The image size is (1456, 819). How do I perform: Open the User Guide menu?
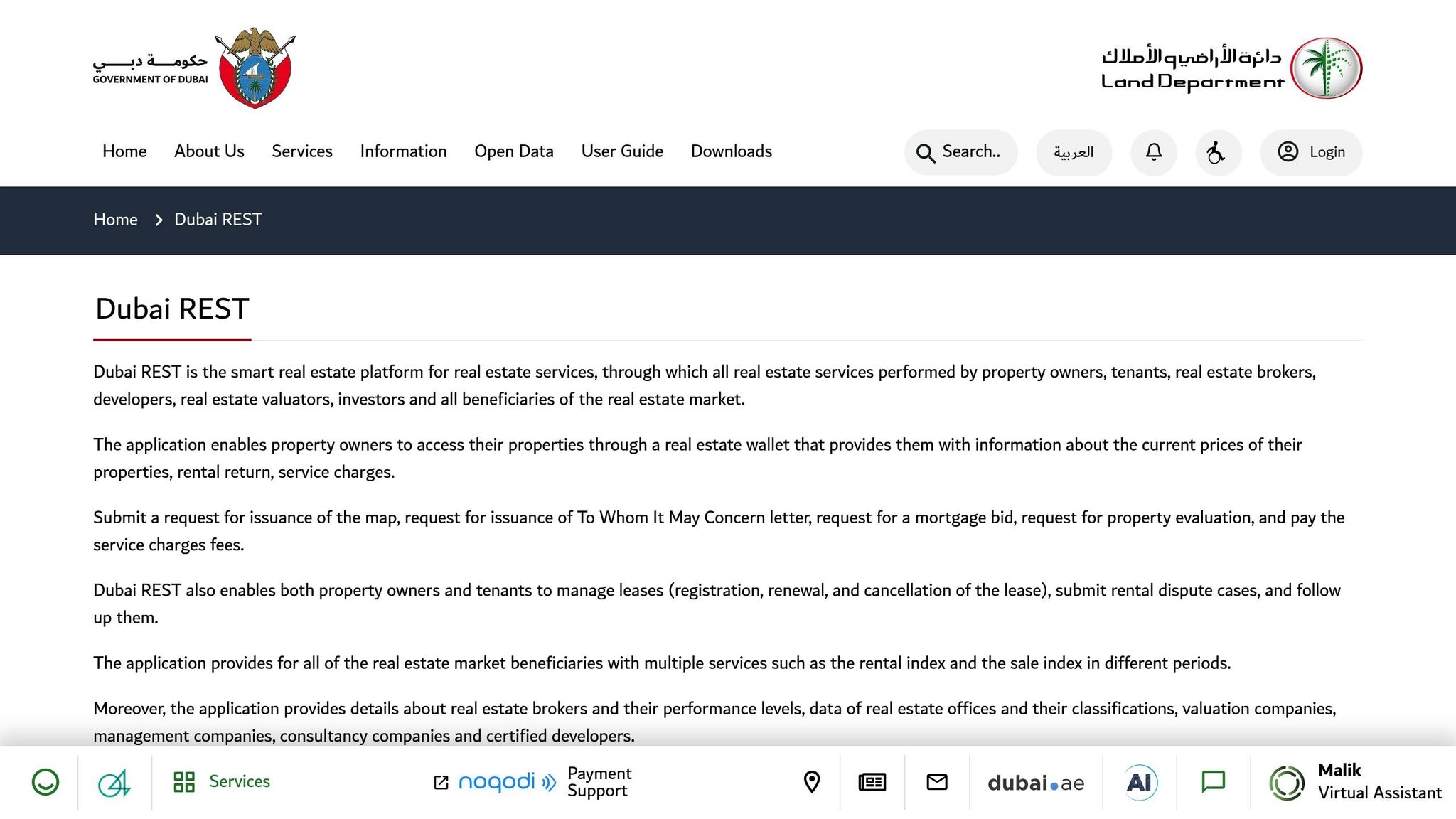click(622, 151)
